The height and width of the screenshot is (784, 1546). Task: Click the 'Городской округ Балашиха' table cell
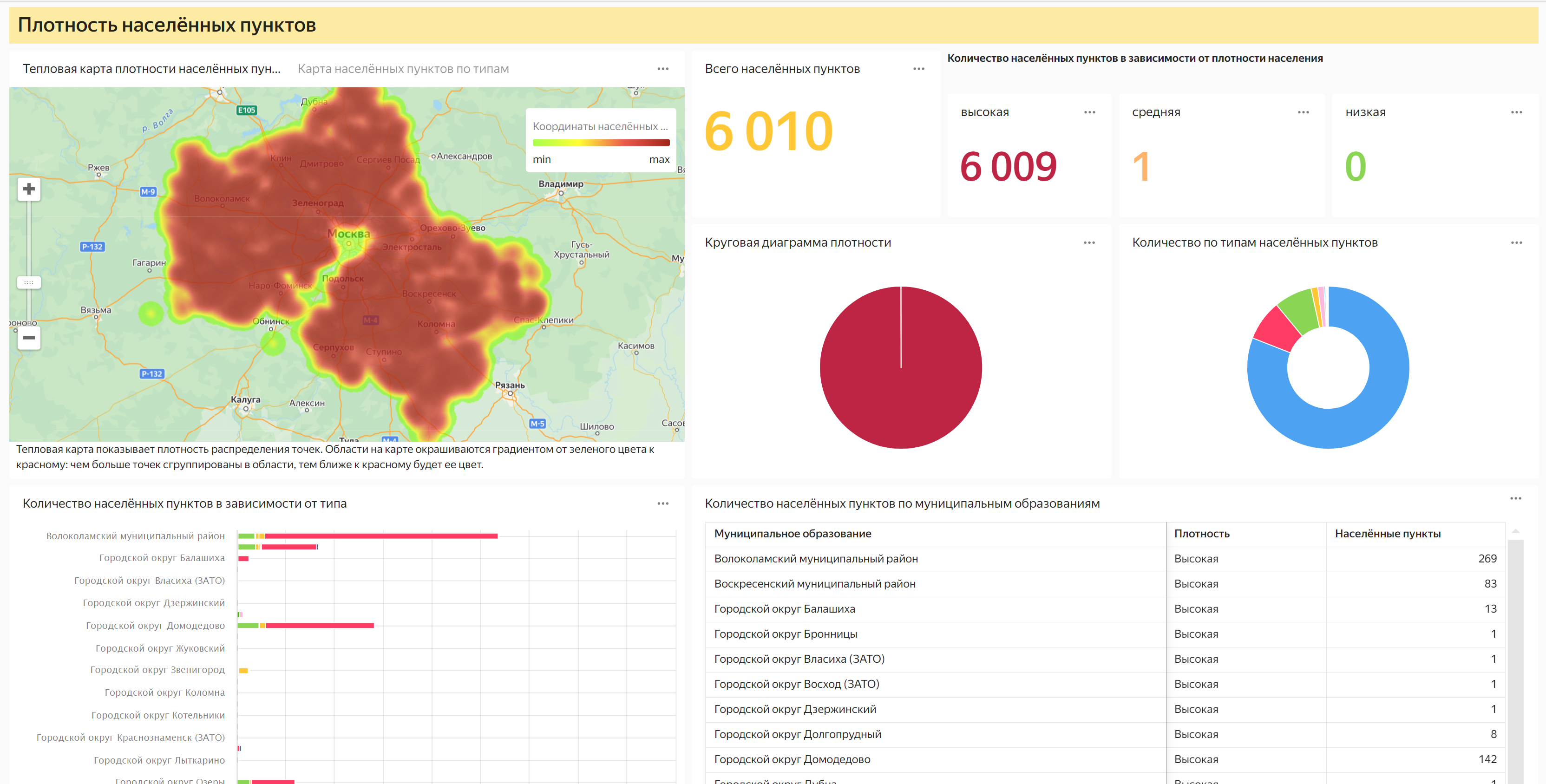936,609
